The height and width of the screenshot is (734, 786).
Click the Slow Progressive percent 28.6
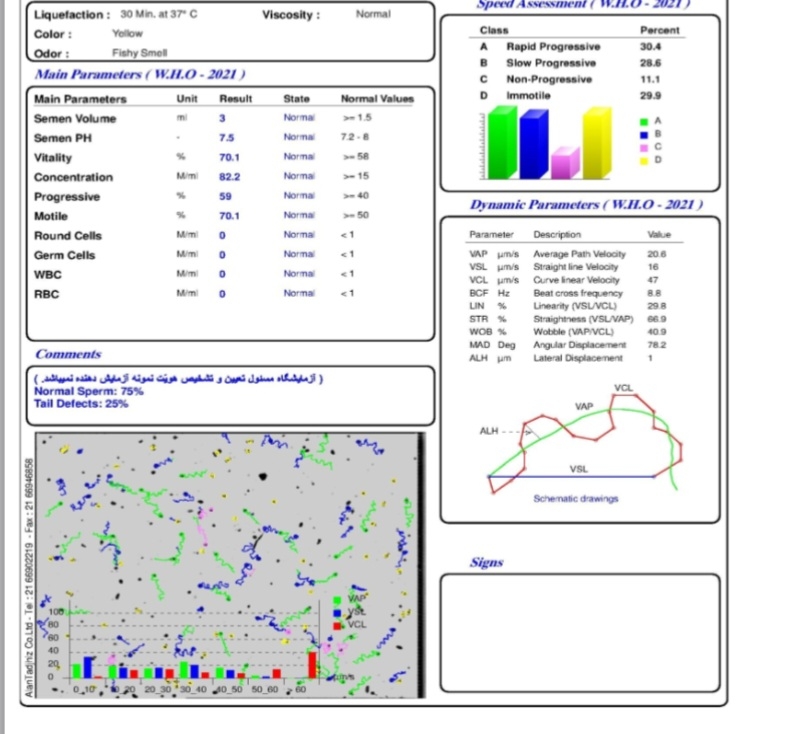pos(650,63)
